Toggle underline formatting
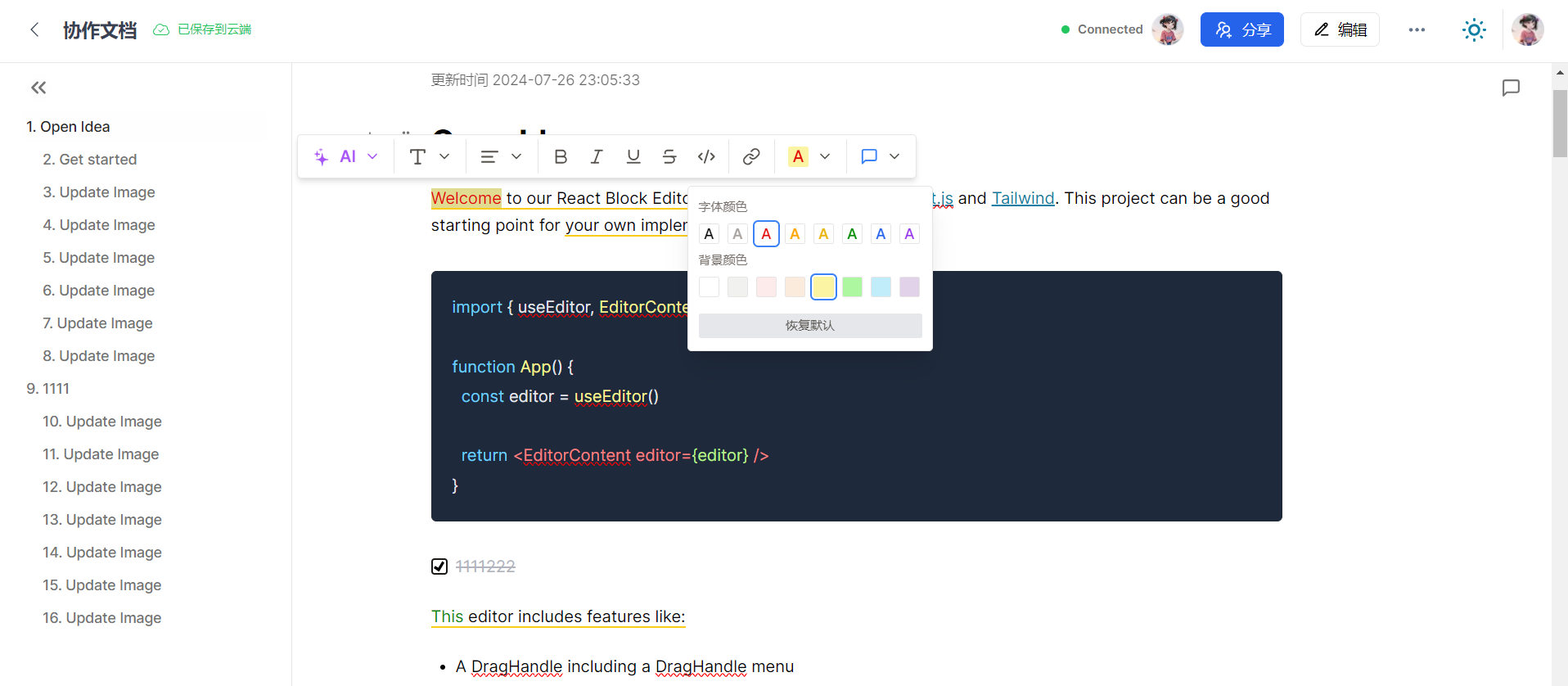 [x=633, y=156]
